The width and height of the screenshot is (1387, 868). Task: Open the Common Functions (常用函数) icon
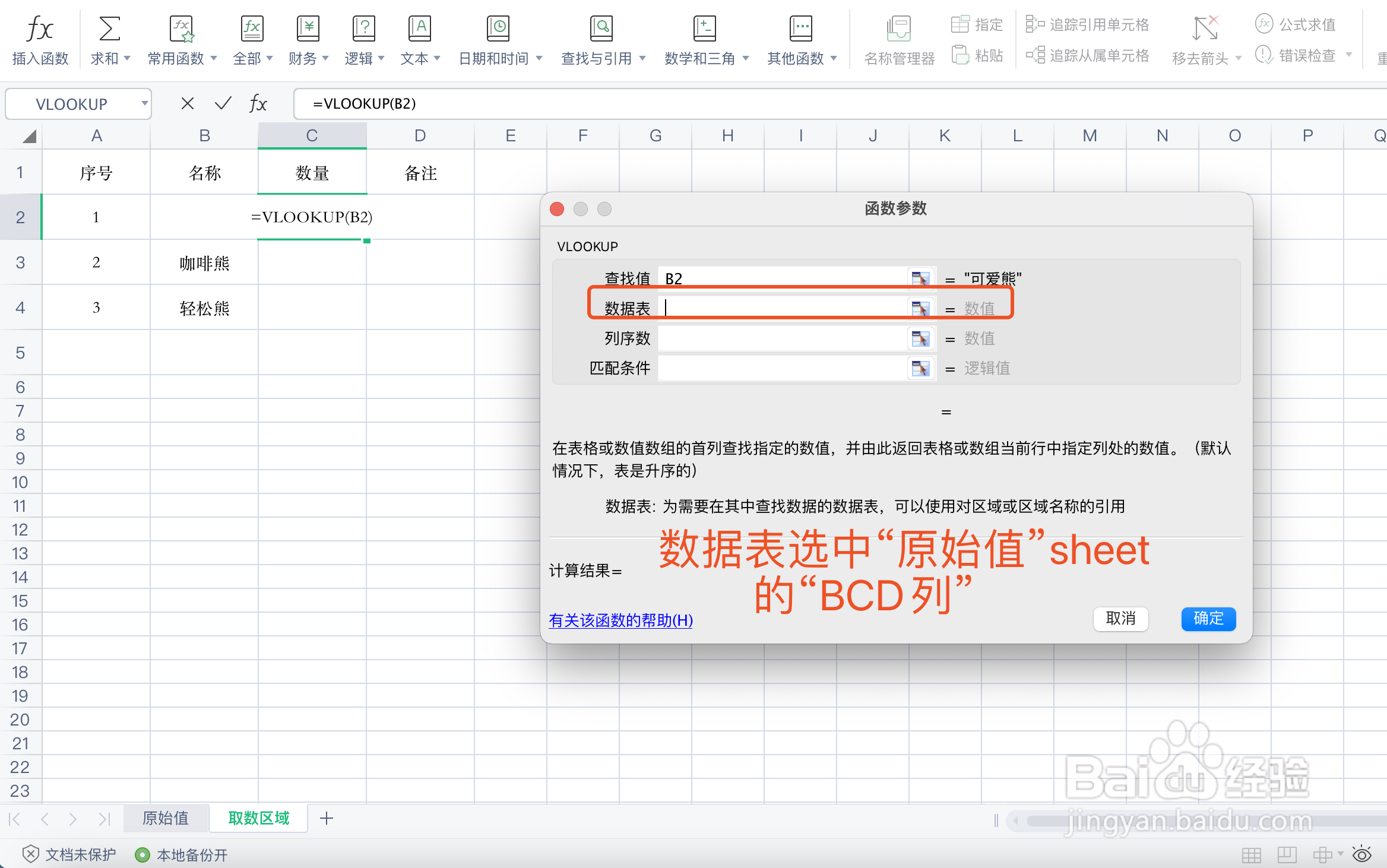[182, 28]
